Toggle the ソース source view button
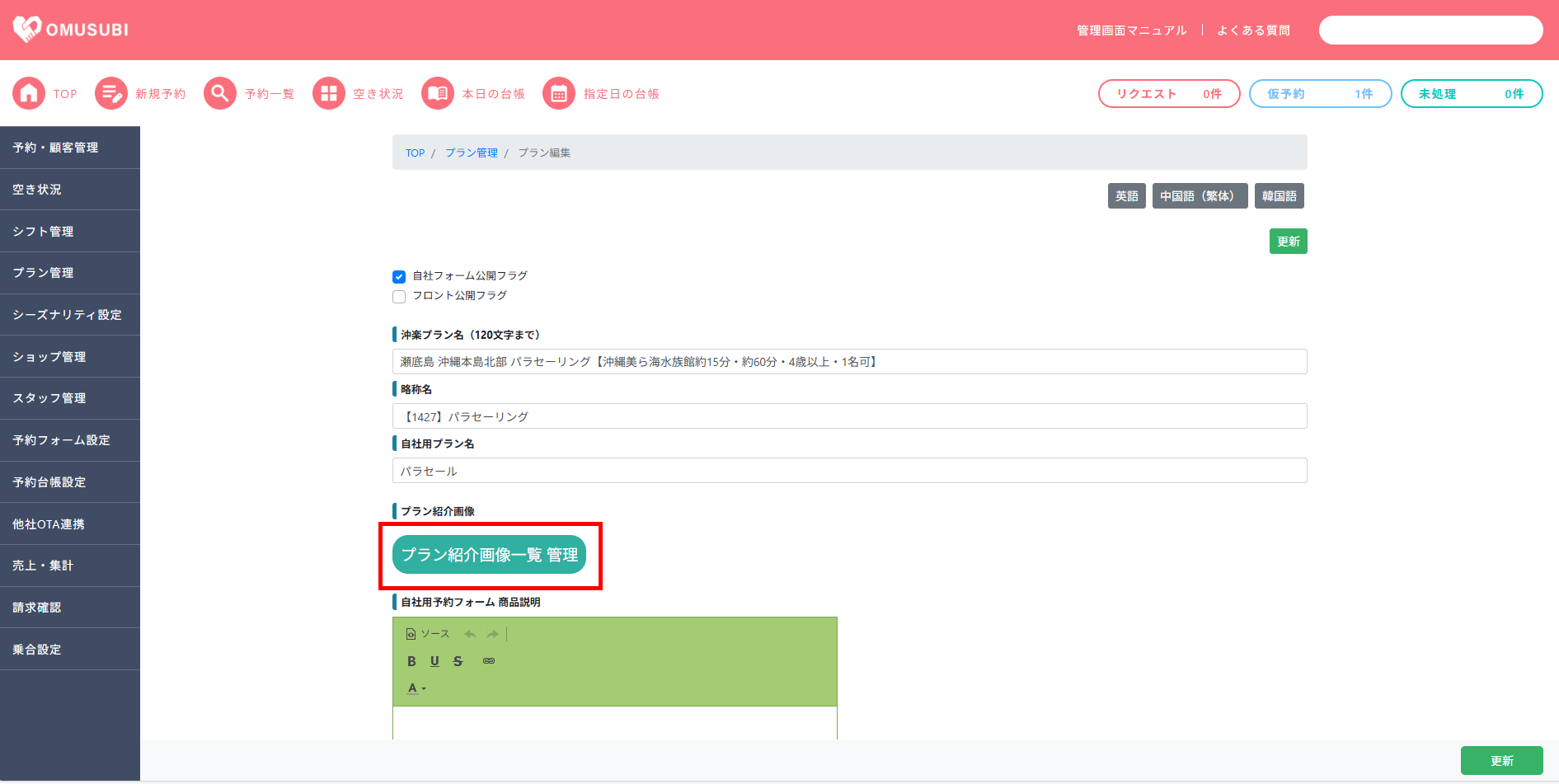Image resolution: width=1559 pixels, height=784 pixels. point(428,634)
